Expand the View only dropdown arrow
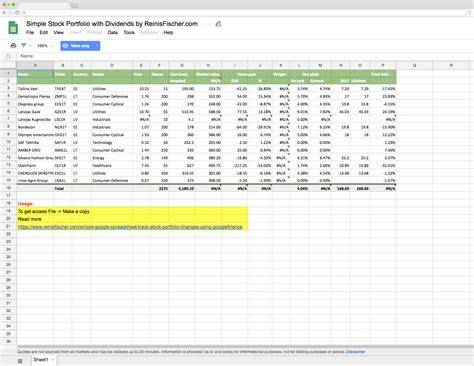 click(97, 46)
